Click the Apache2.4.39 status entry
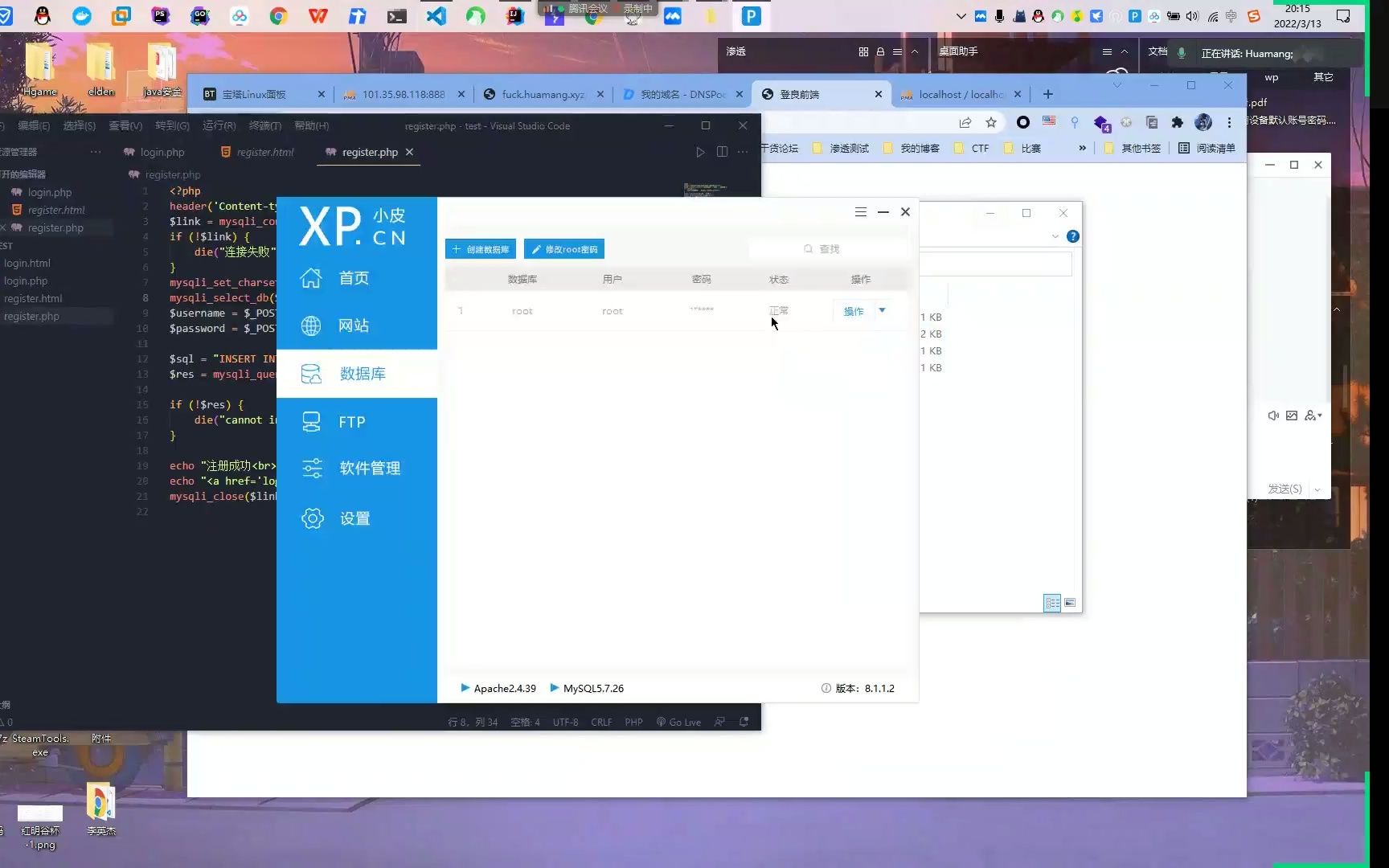The width and height of the screenshot is (1389, 868). 498,688
